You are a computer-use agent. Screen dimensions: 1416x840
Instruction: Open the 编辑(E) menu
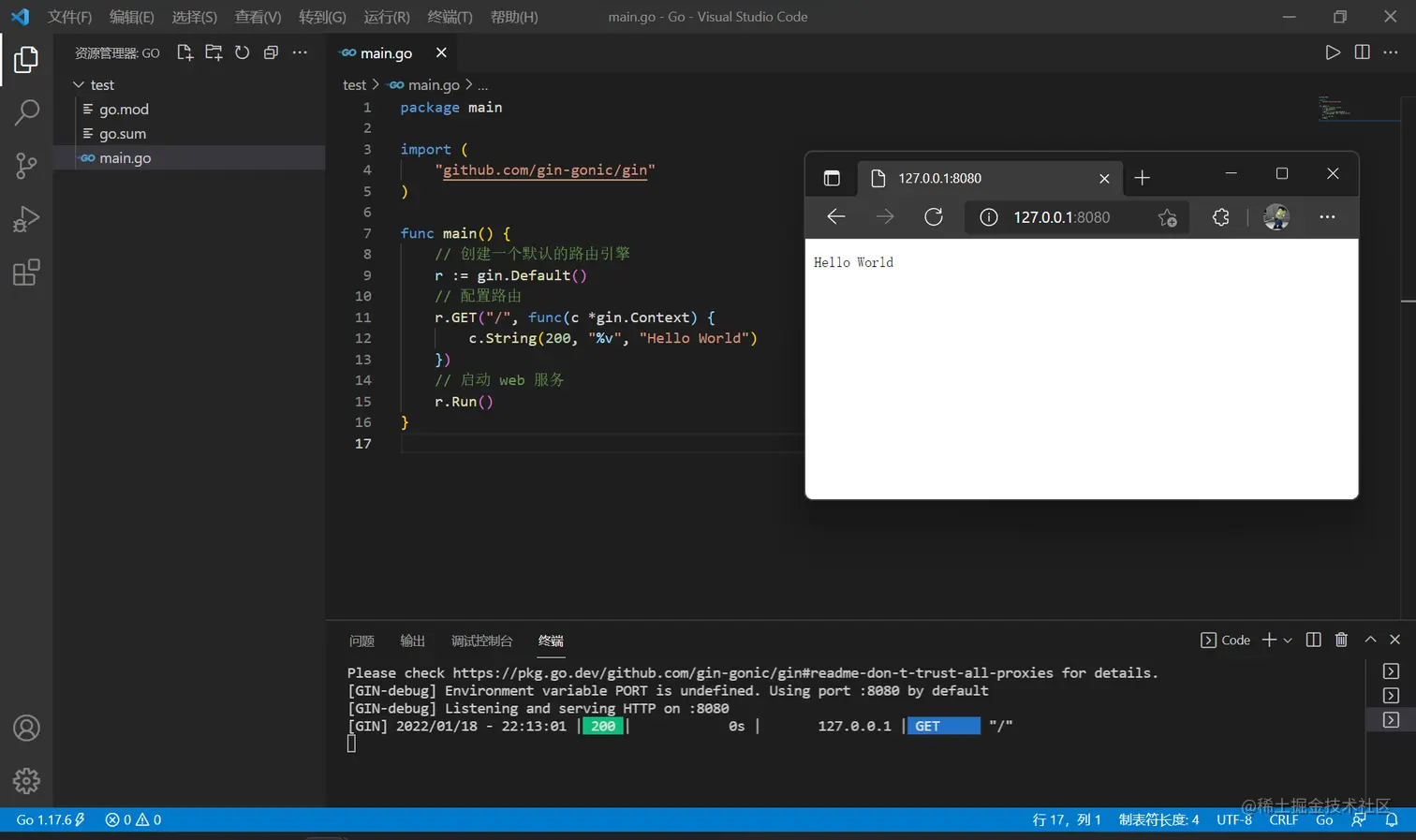tap(132, 17)
